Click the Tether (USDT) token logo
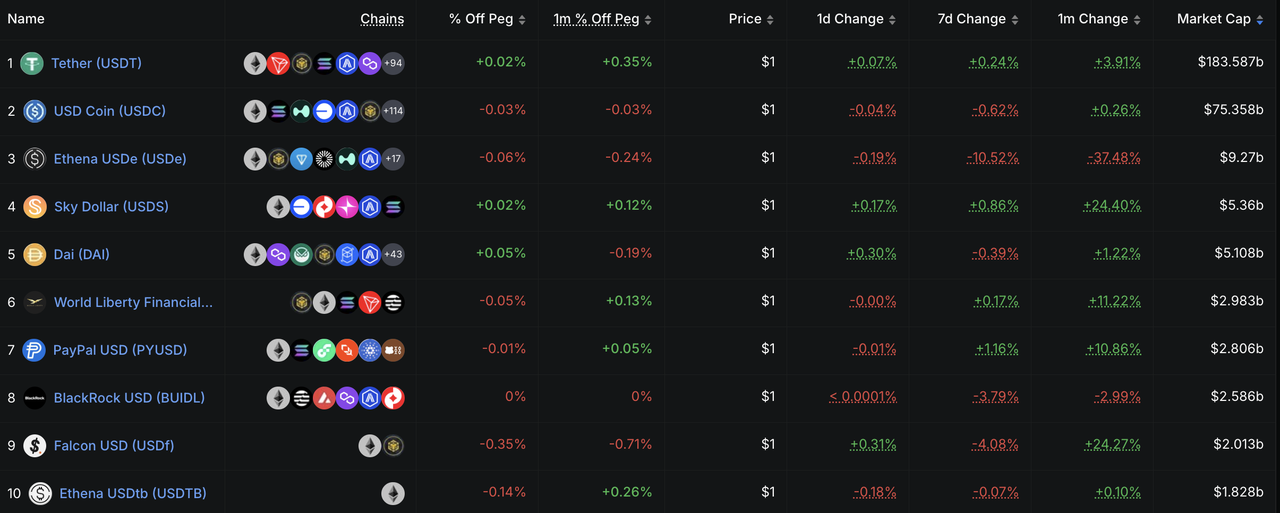 (32, 63)
